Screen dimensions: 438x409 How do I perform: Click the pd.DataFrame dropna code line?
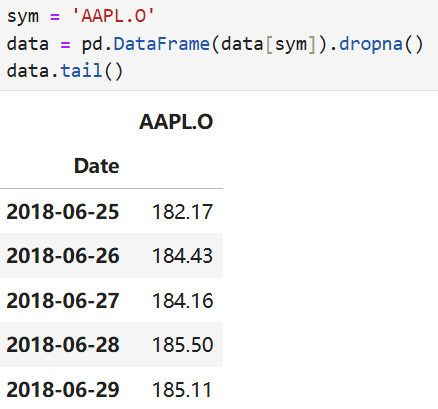(215, 44)
